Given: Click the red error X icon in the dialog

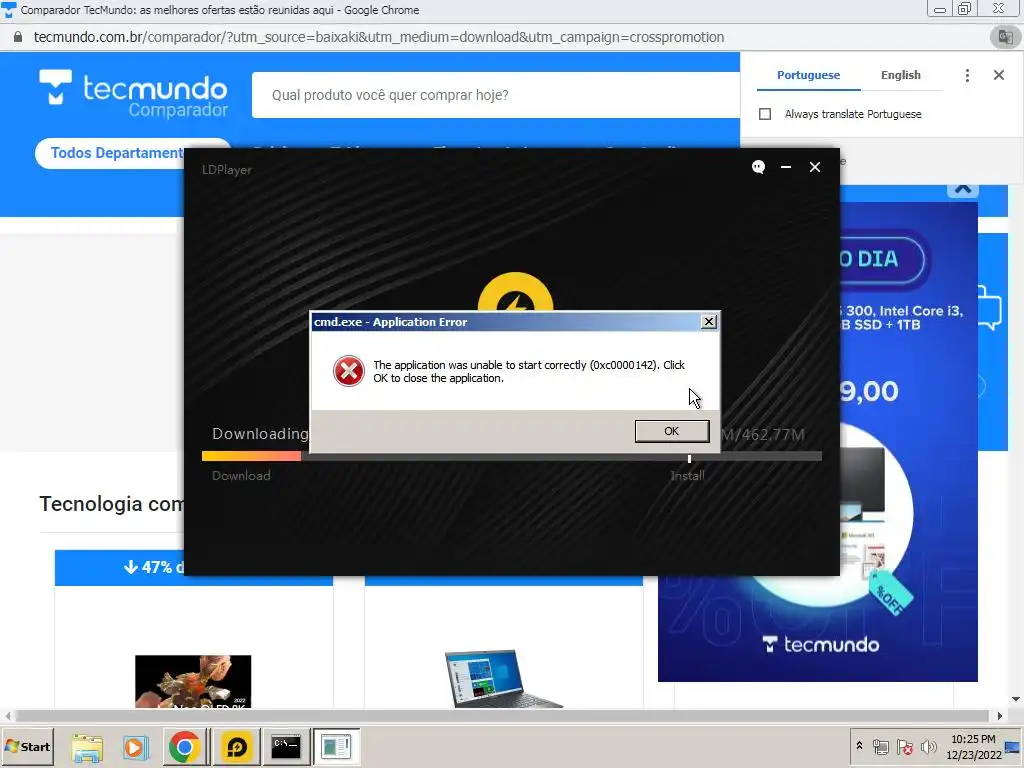Looking at the screenshot, I should point(349,371).
